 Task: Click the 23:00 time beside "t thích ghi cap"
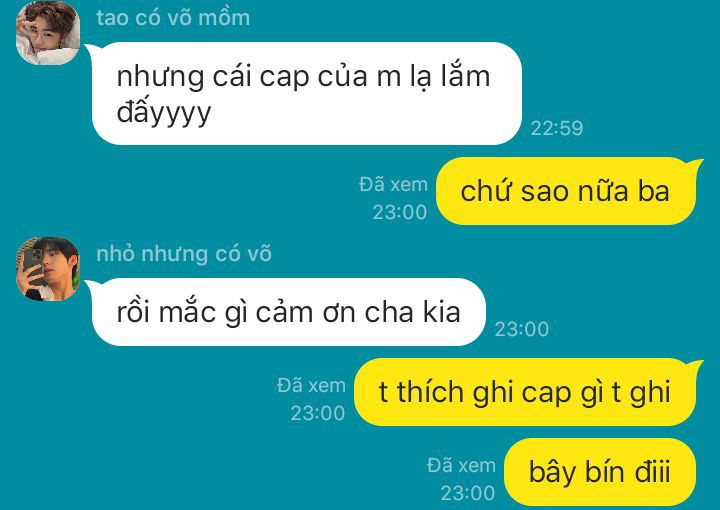(318, 413)
